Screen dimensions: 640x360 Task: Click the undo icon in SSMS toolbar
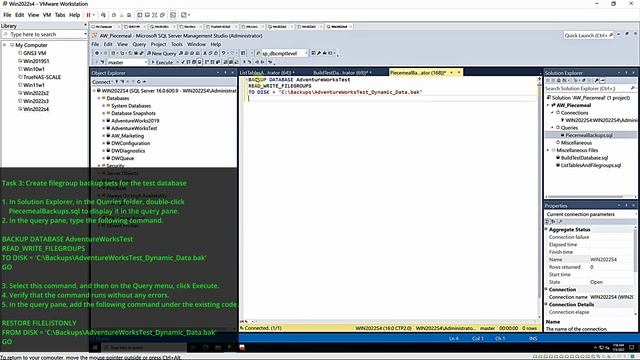click(x=223, y=53)
